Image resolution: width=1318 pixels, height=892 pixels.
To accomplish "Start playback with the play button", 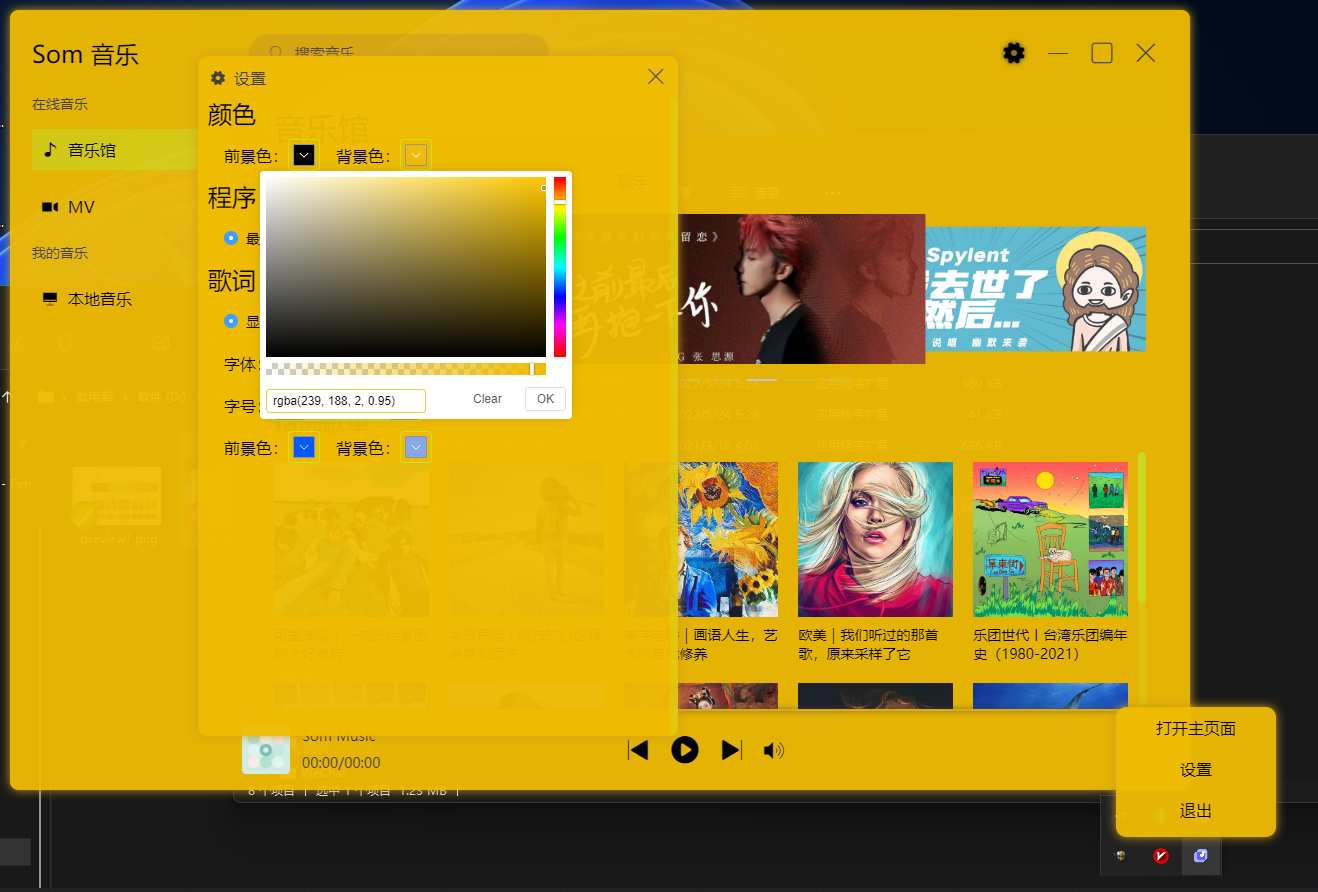I will click(x=685, y=749).
